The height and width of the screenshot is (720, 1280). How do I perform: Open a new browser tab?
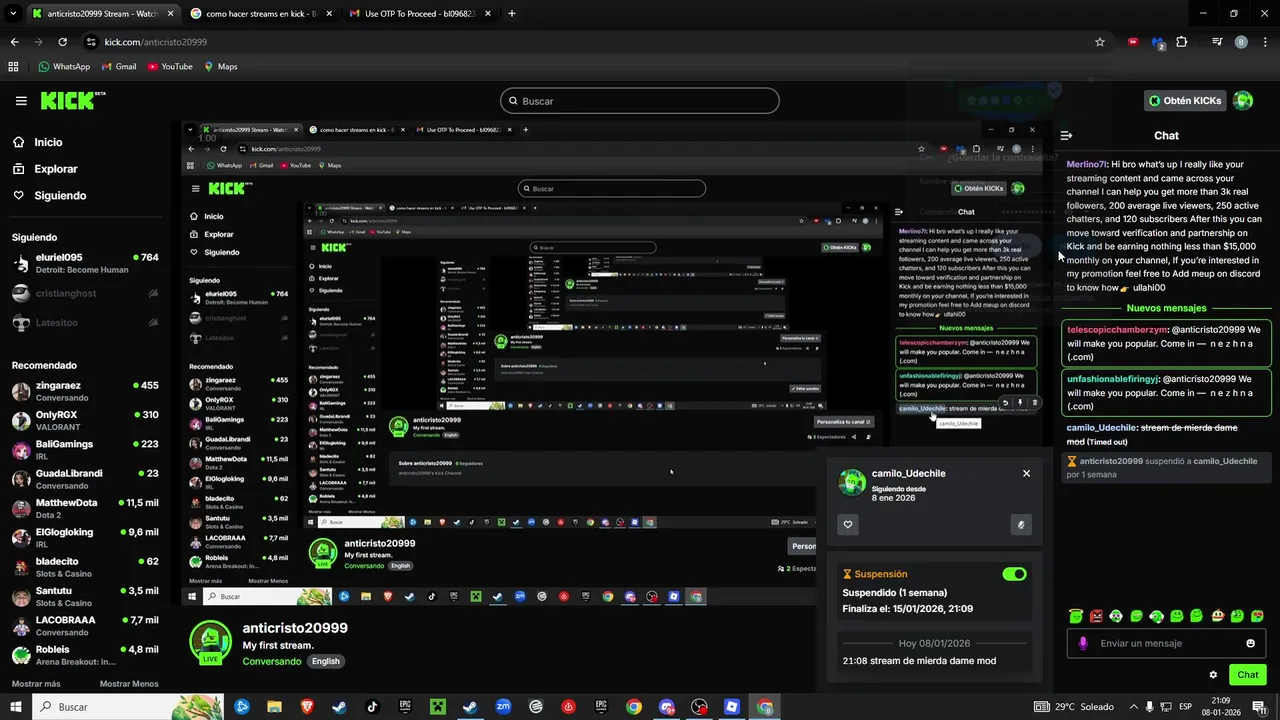pos(512,14)
